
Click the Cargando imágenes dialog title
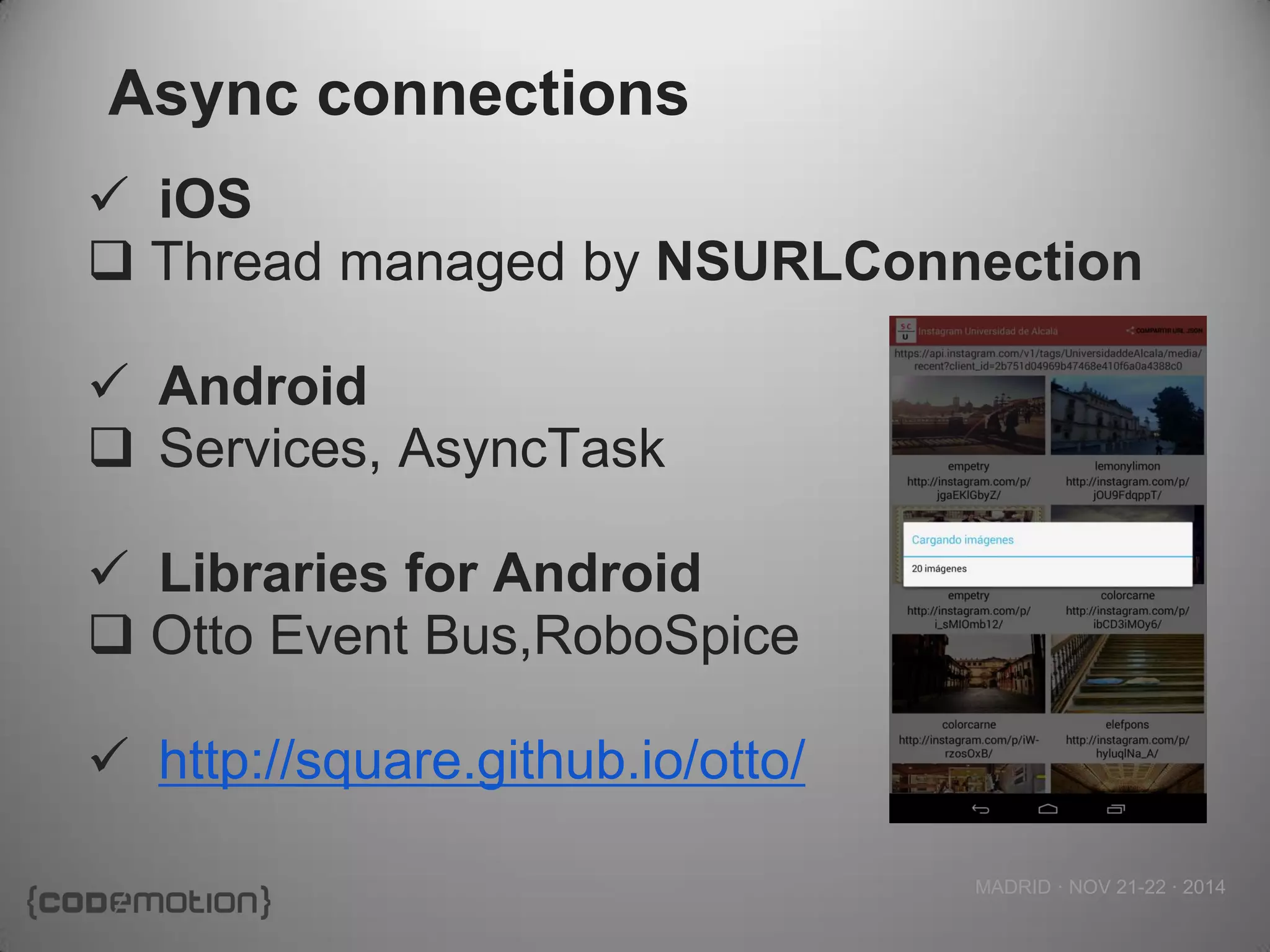[962, 540]
